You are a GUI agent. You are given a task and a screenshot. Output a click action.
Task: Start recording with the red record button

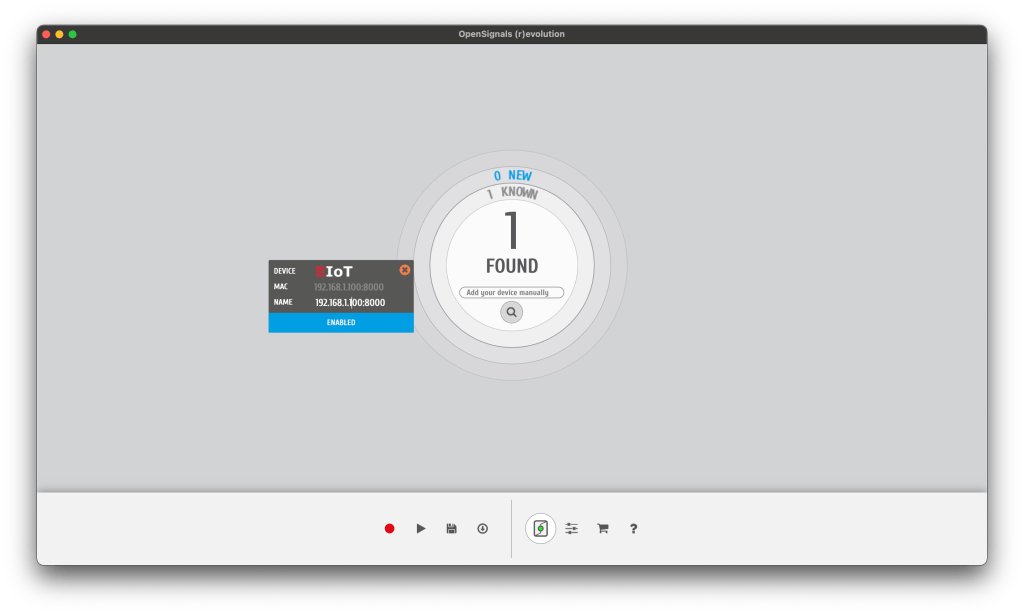coord(390,528)
